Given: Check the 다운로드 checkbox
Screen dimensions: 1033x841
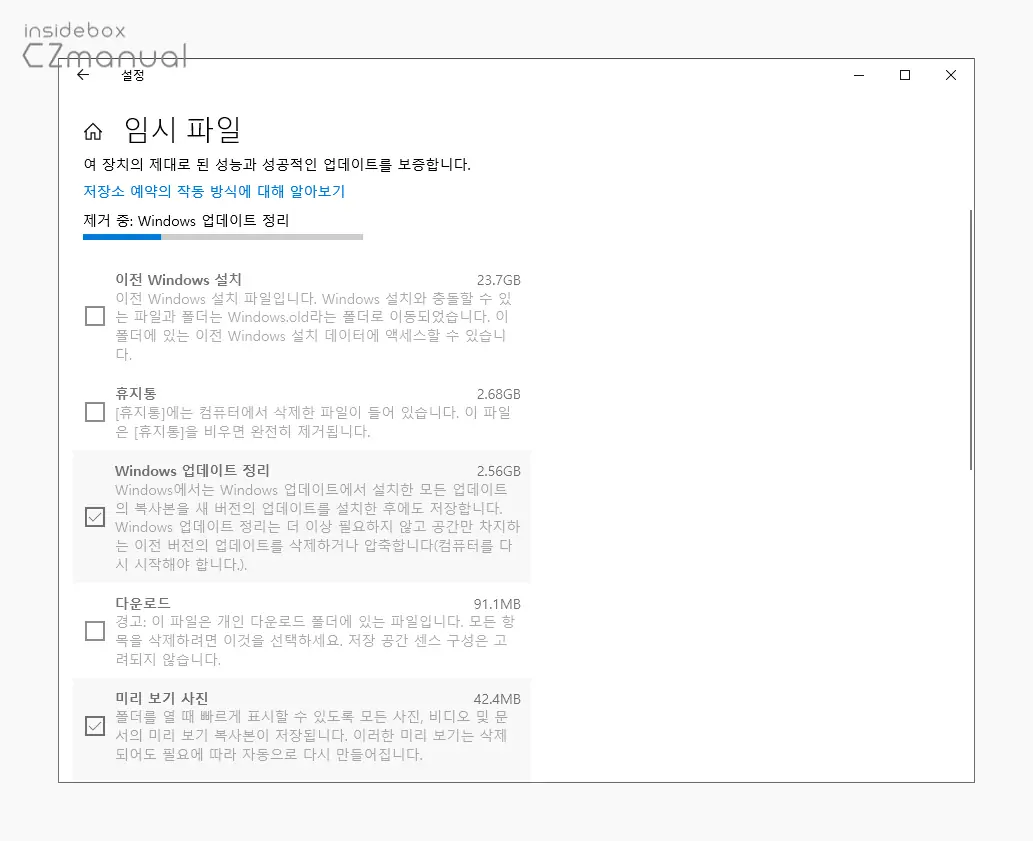Looking at the screenshot, I should pos(95,631).
